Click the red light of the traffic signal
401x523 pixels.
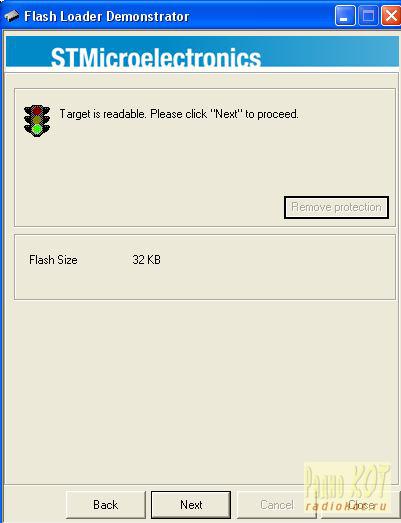tap(37, 110)
